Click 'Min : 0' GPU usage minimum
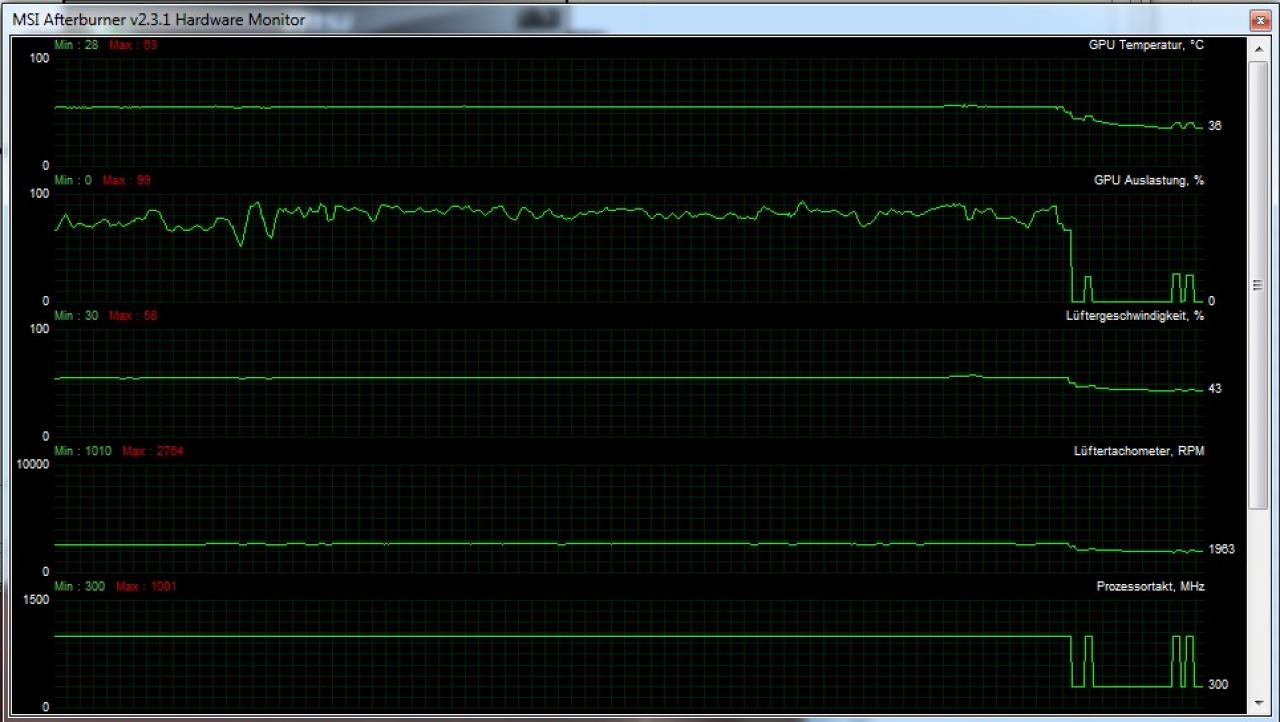 (73, 180)
